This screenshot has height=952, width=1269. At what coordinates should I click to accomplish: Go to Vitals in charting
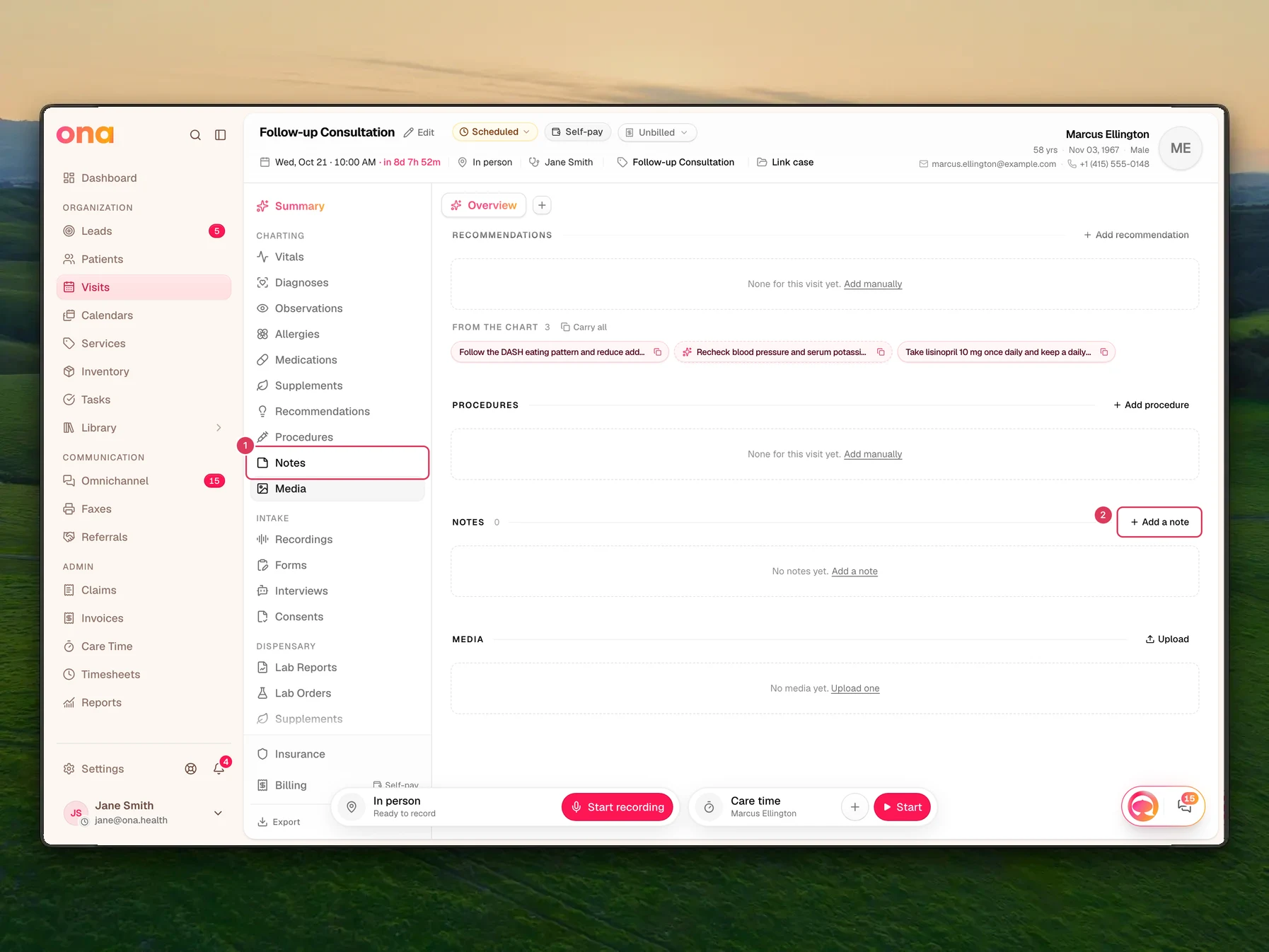(337, 257)
